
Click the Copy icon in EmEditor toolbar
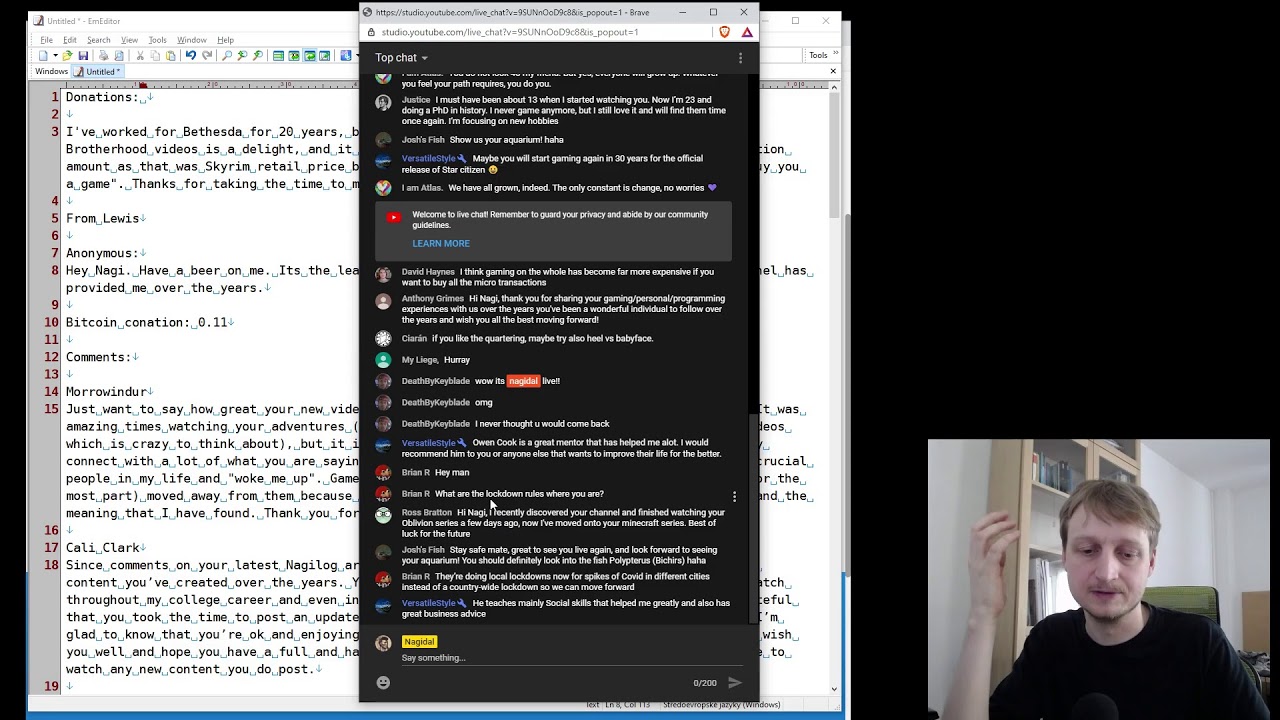156,56
